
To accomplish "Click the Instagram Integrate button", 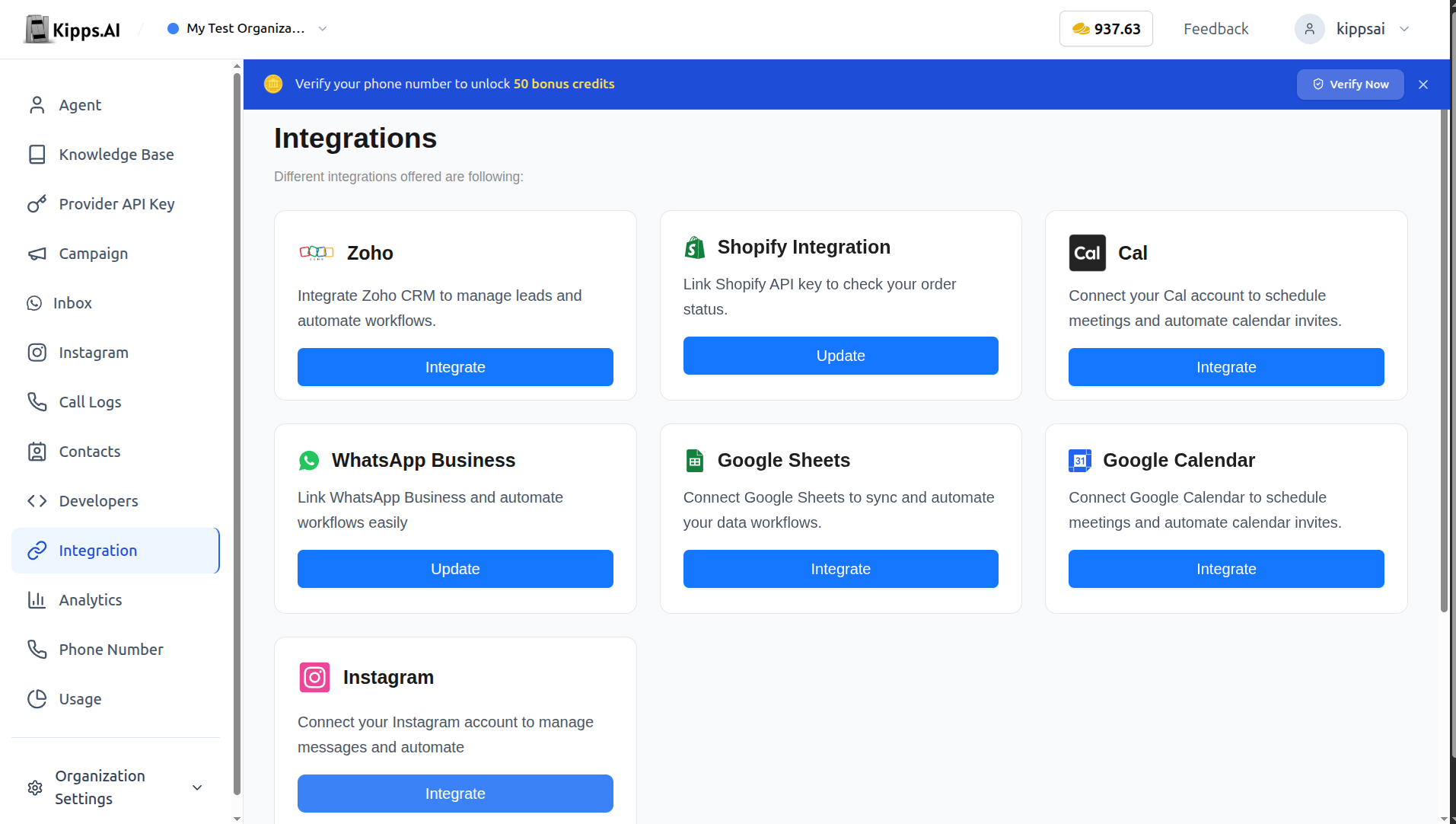I will (x=455, y=794).
